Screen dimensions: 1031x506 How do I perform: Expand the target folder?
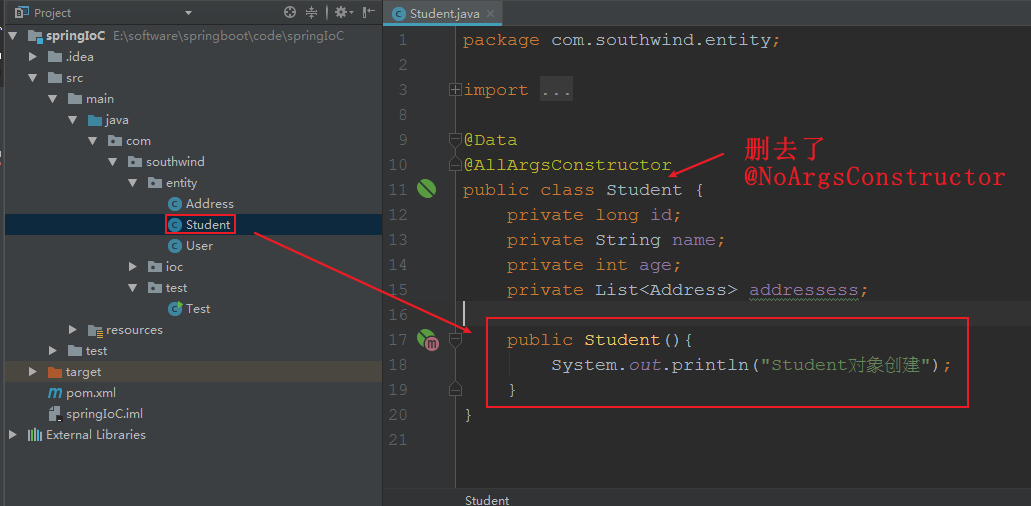tap(33, 372)
